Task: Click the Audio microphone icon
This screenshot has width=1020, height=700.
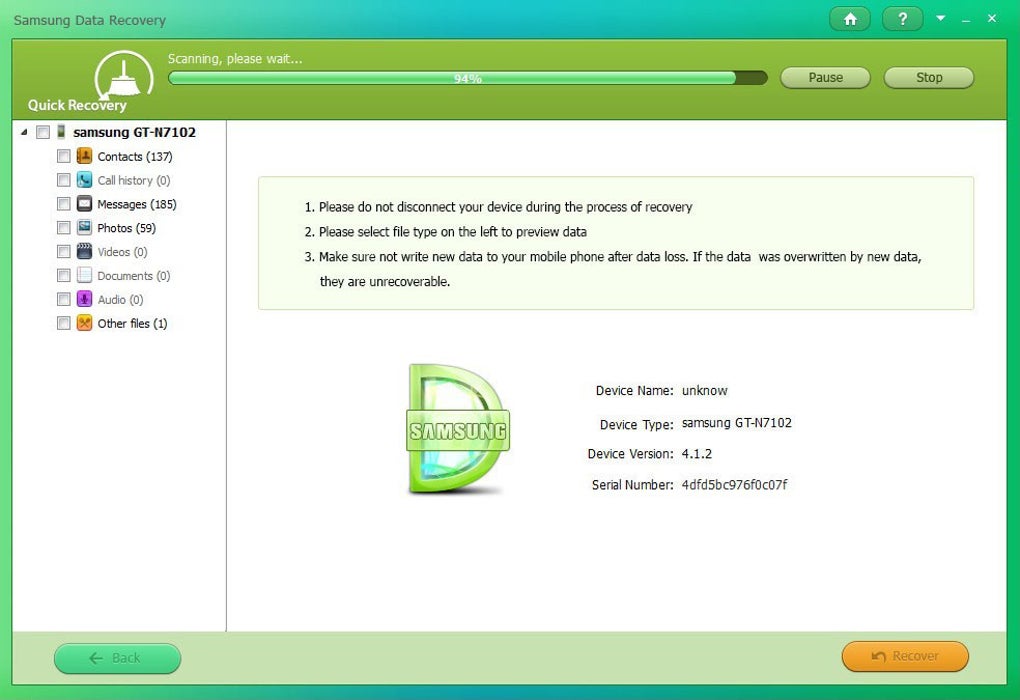Action: (x=84, y=299)
